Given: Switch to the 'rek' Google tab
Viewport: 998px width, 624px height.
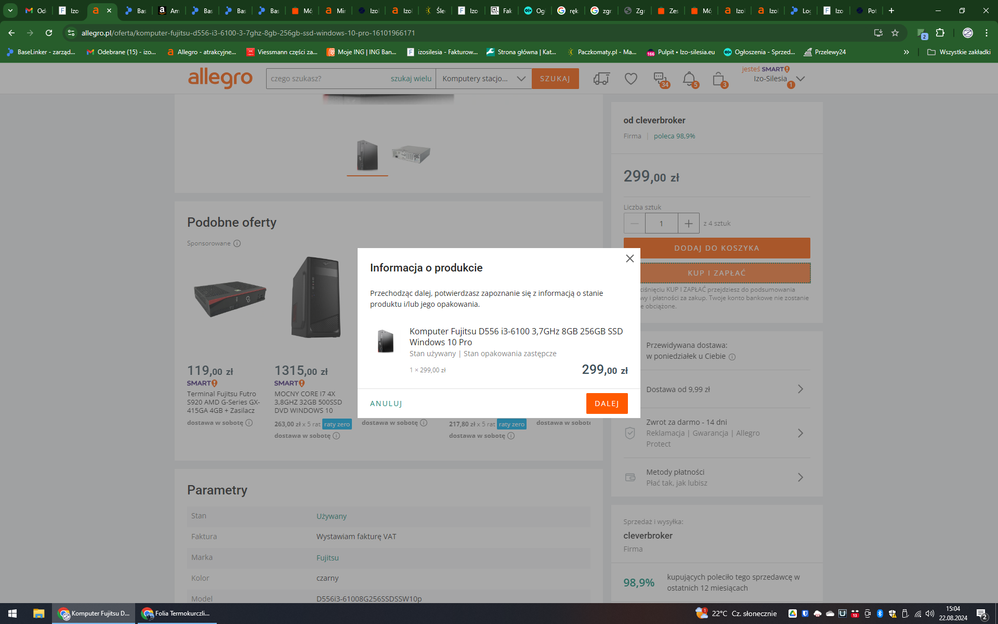Looking at the screenshot, I should coord(568,11).
